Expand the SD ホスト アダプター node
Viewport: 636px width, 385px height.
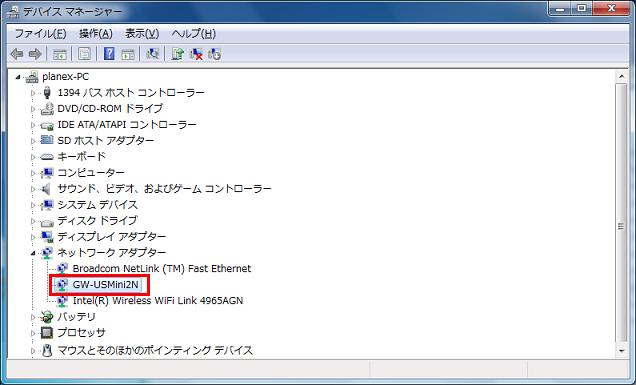pyautogui.click(x=33, y=141)
